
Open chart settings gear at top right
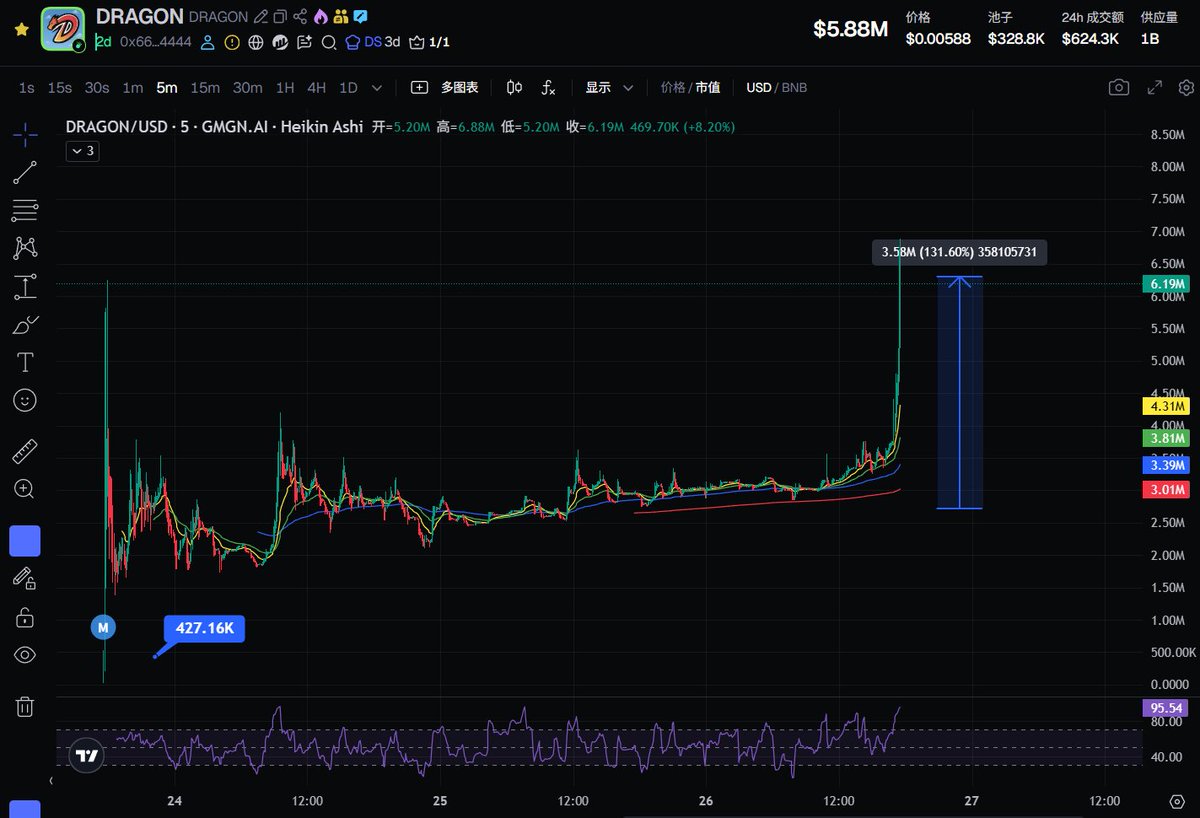pos(1185,87)
